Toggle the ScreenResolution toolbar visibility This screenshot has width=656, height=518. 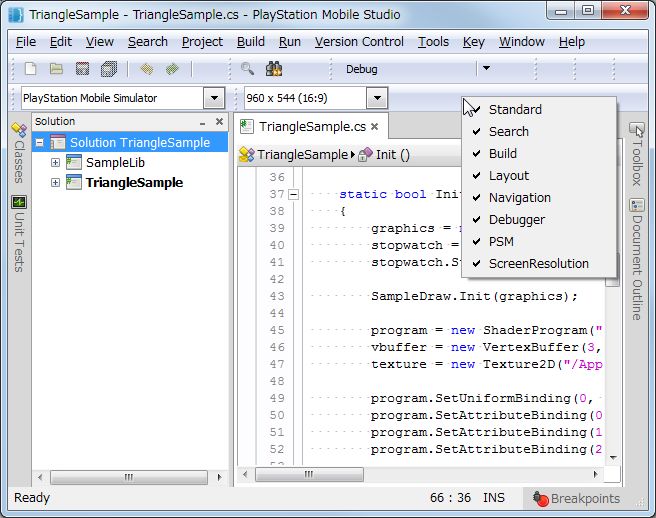(x=538, y=263)
